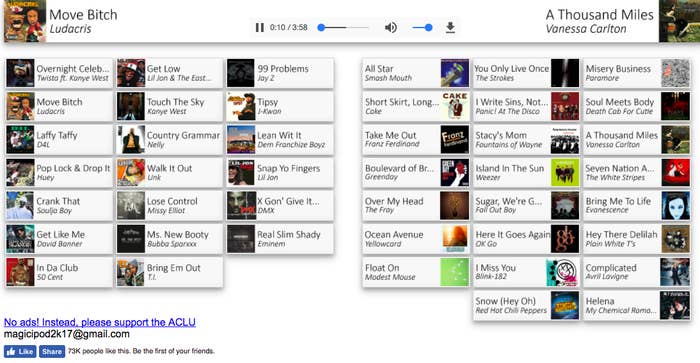
Task: Click the Country Grammar album cover
Action: click(x=131, y=140)
